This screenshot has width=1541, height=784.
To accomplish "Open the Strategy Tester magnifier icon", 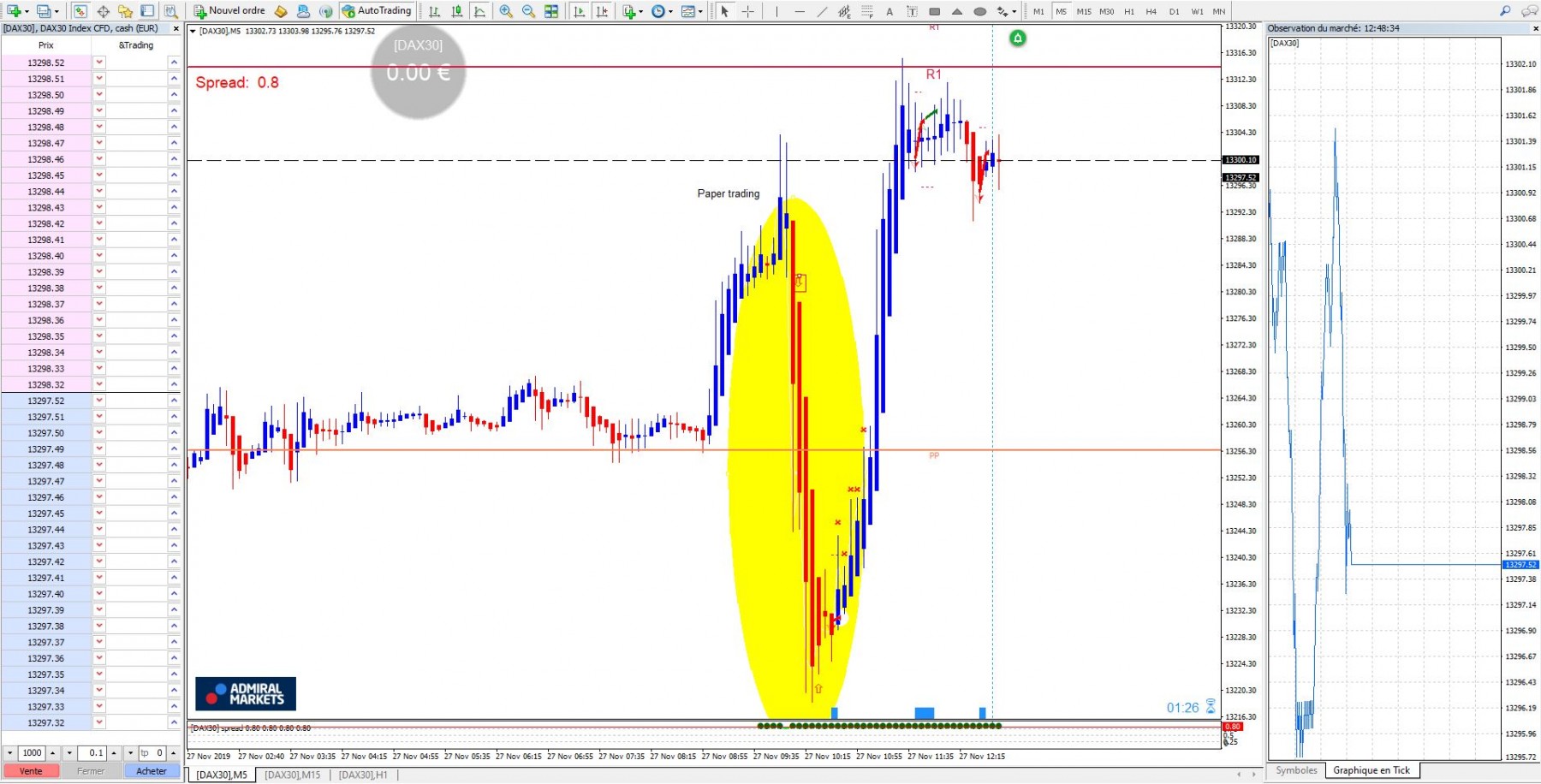I will click(170, 11).
